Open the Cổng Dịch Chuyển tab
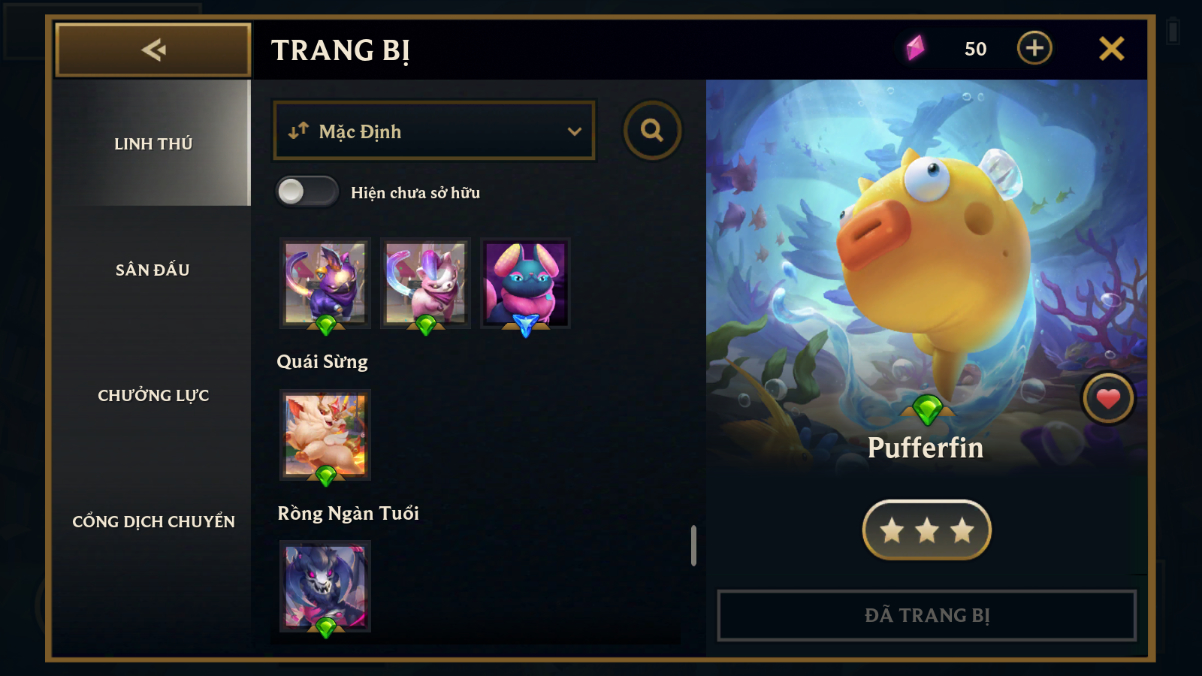 coord(153,521)
